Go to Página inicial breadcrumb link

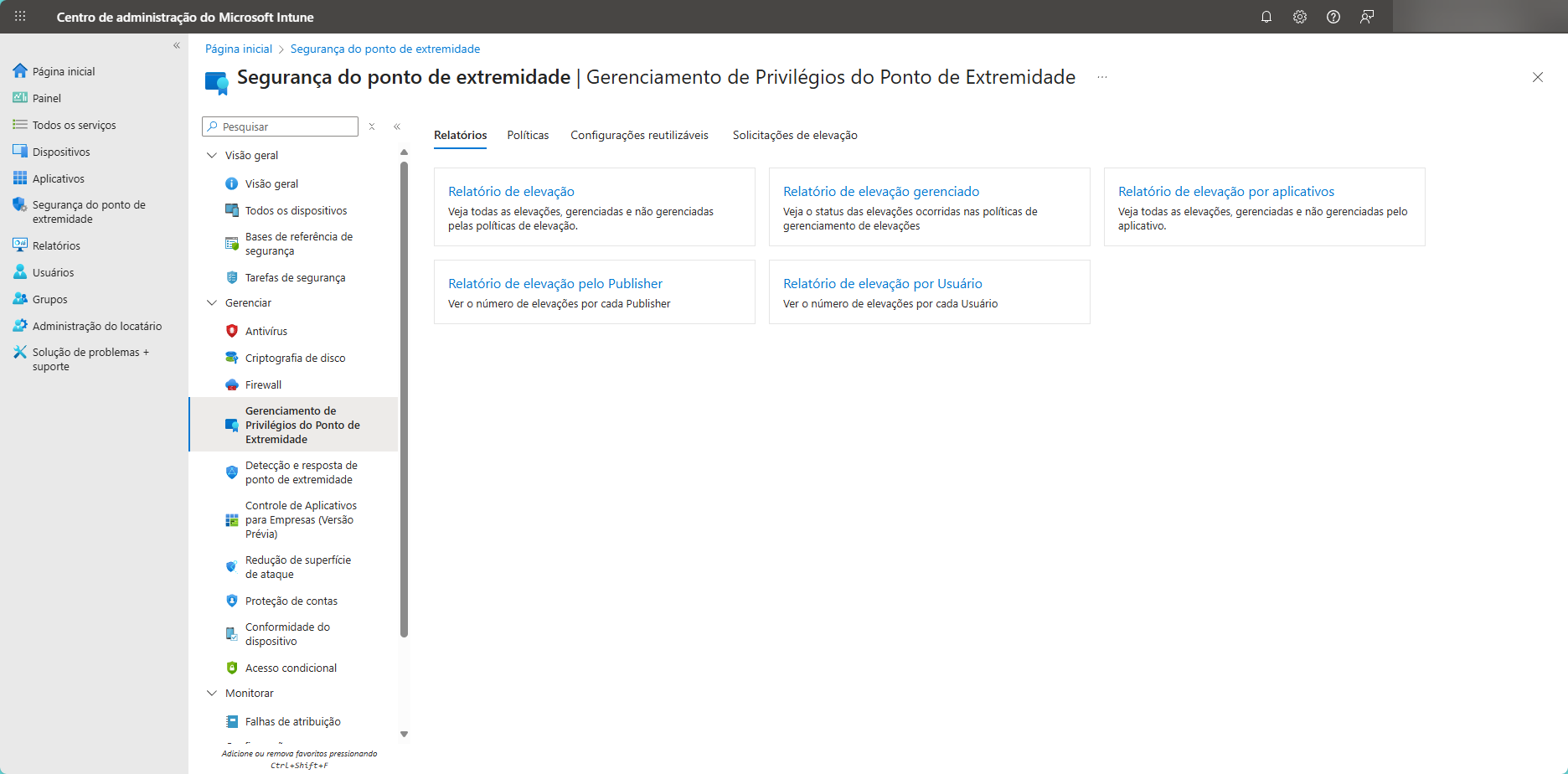pos(239,49)
